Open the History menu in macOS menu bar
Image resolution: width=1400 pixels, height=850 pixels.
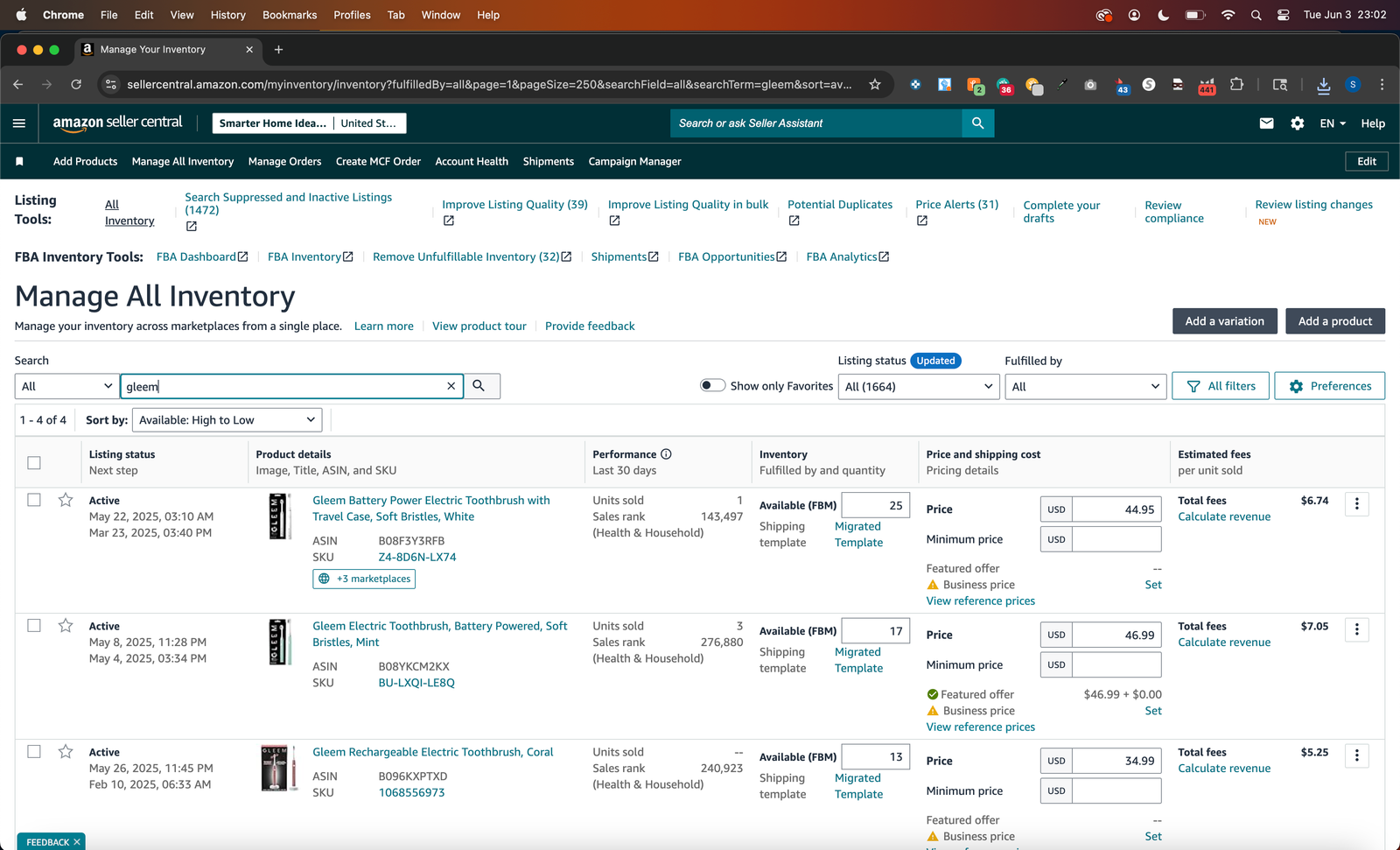[x=227, y=15]
